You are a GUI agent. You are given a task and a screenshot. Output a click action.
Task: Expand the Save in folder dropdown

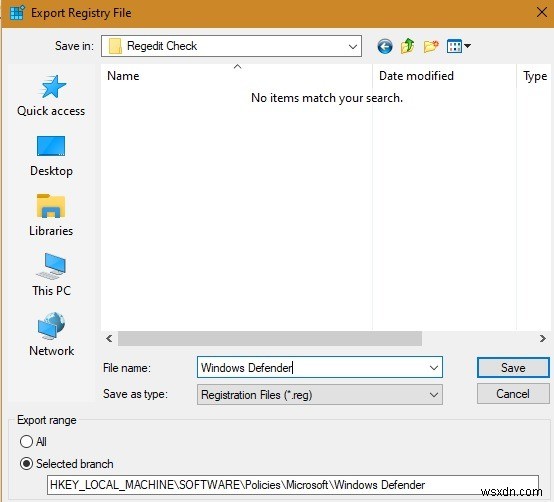tap(352, 46)
